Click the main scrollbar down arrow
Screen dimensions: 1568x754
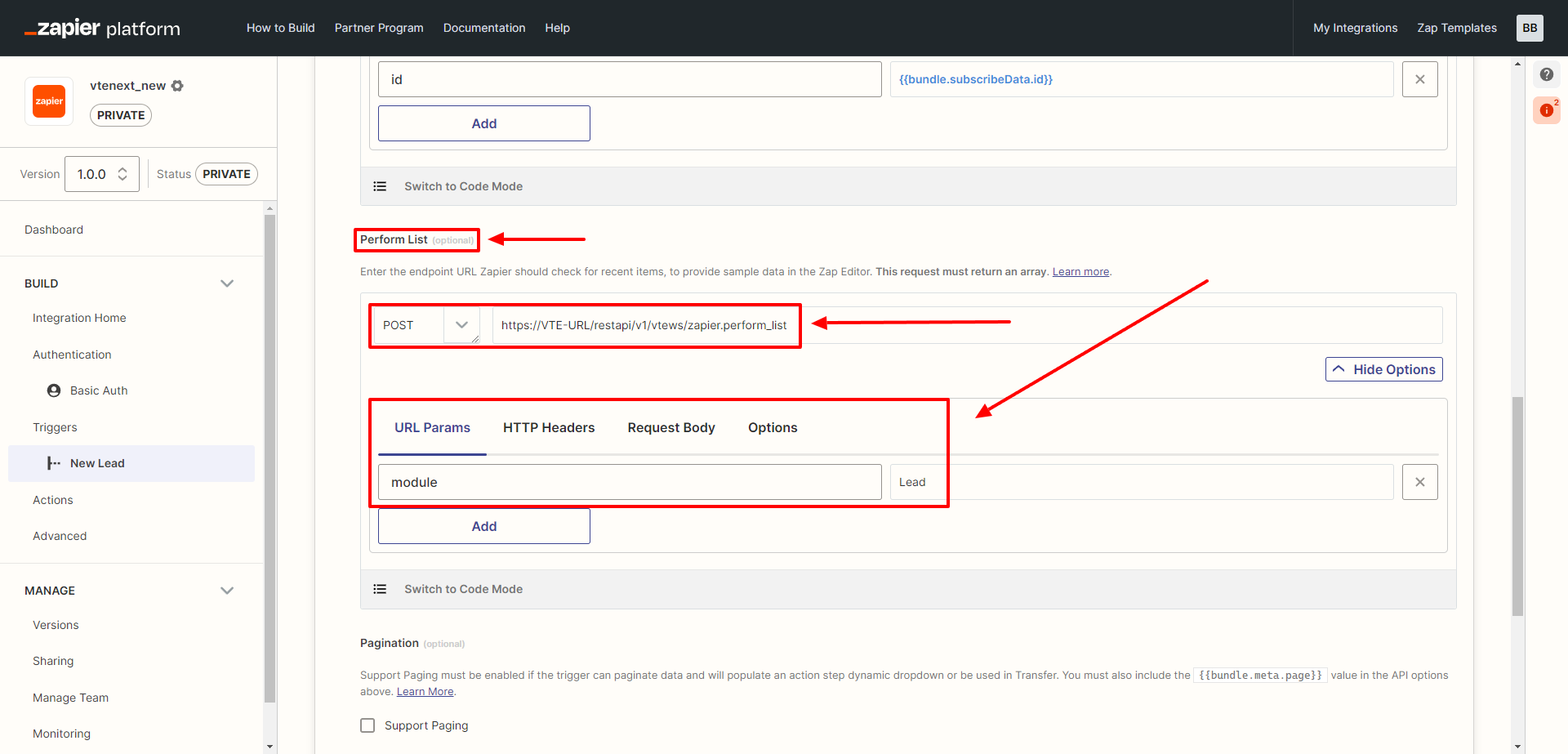click(1517, 747)
